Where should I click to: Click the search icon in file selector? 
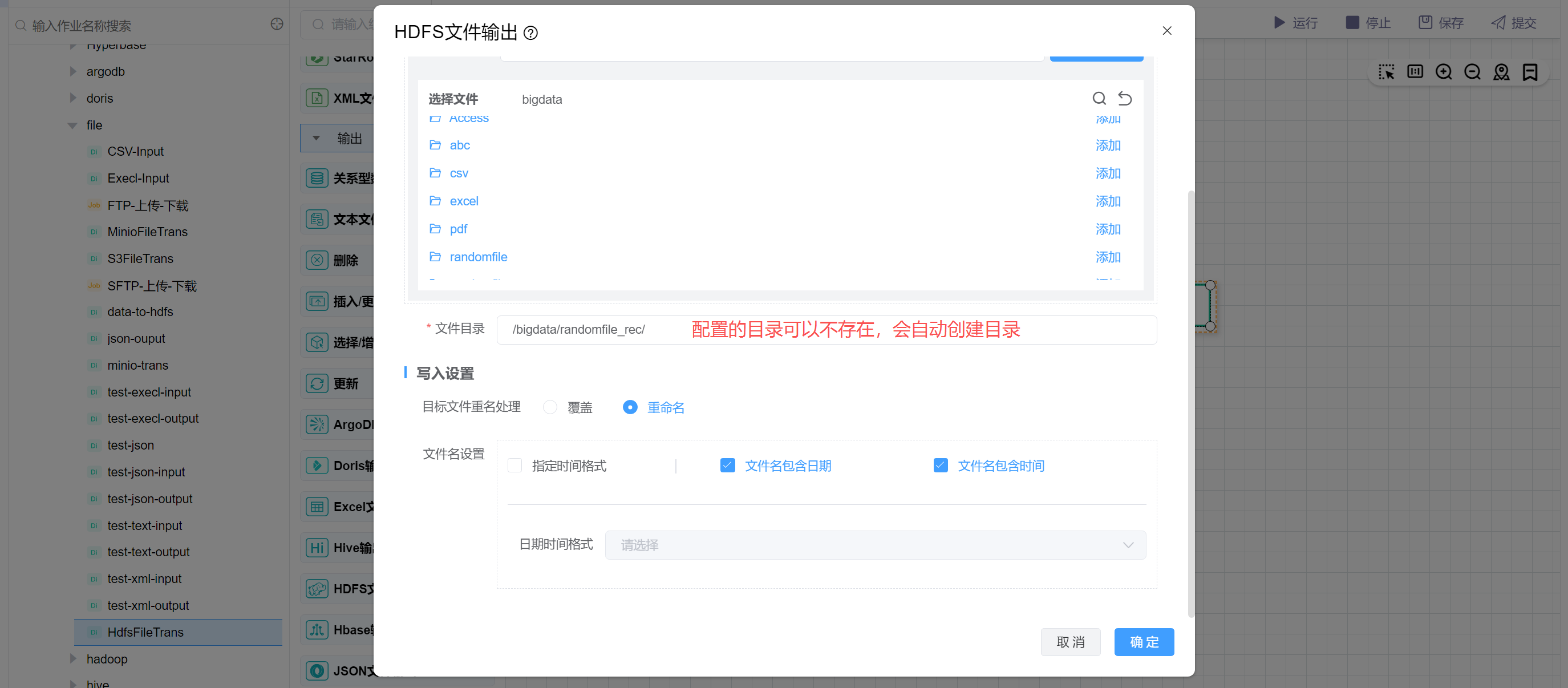[x=1099, y=98]
